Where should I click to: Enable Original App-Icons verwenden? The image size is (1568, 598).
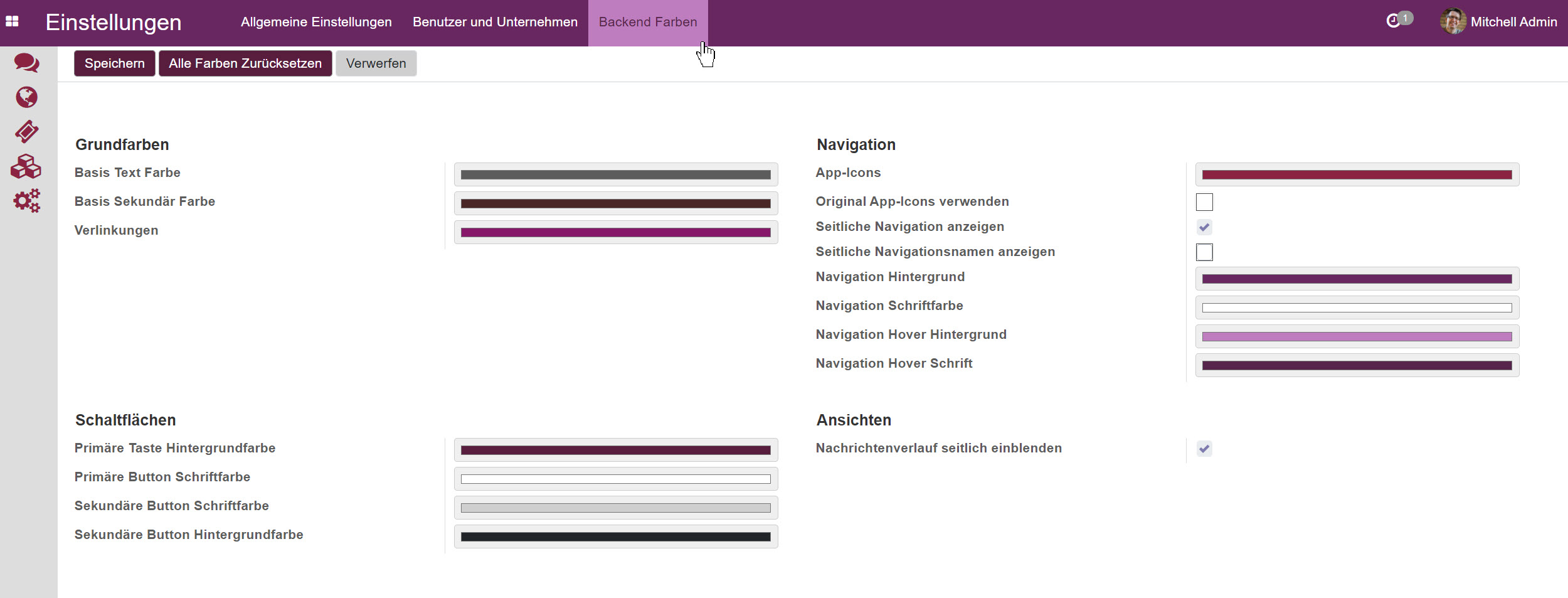coord(1204,202)
